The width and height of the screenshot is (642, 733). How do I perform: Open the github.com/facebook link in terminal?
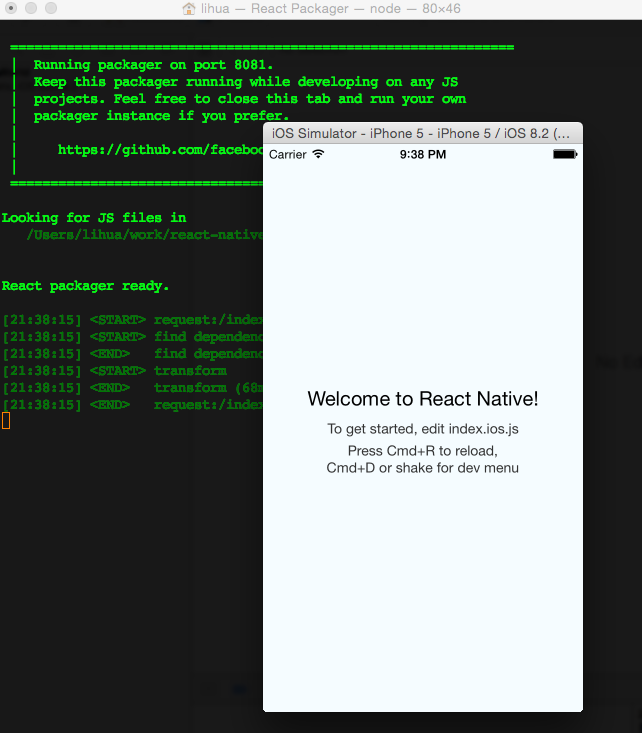click(160, 150)
